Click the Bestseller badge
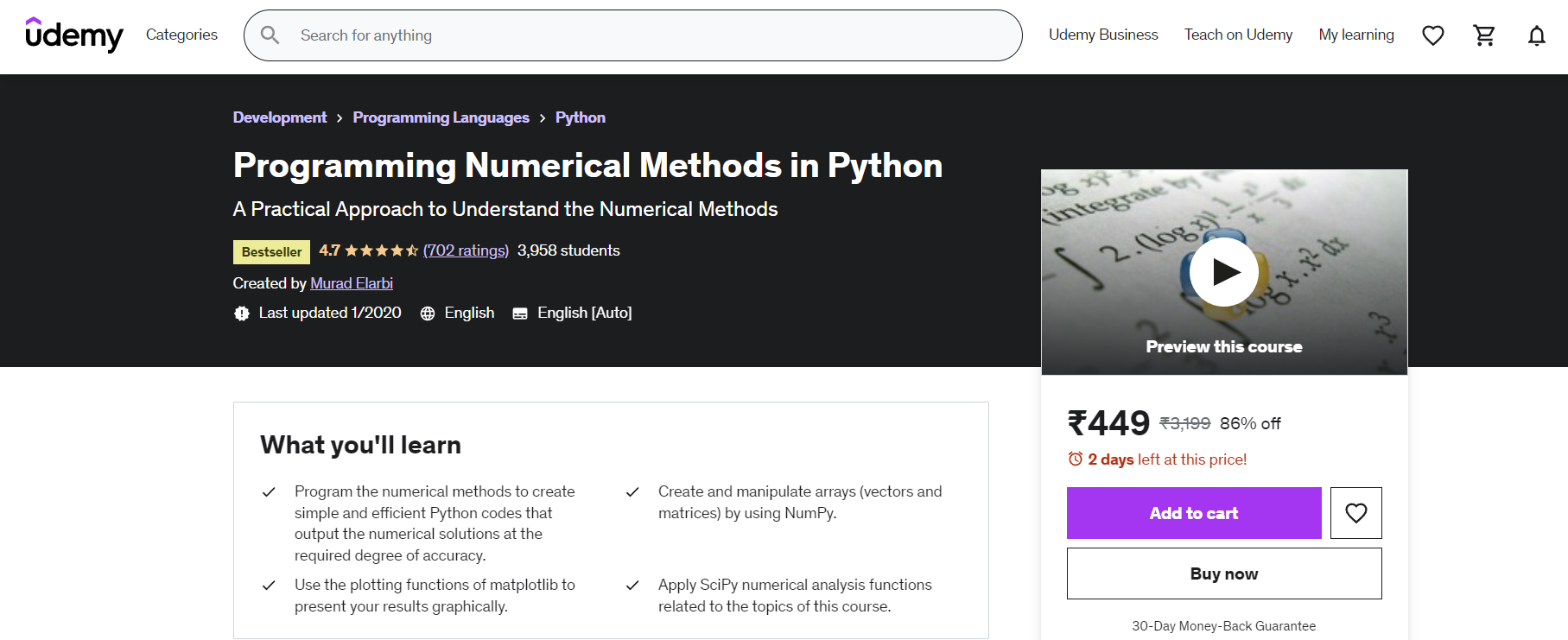The height and width of the screenshot is (640, 1568). pyautogui.click(x=271, y=251)
